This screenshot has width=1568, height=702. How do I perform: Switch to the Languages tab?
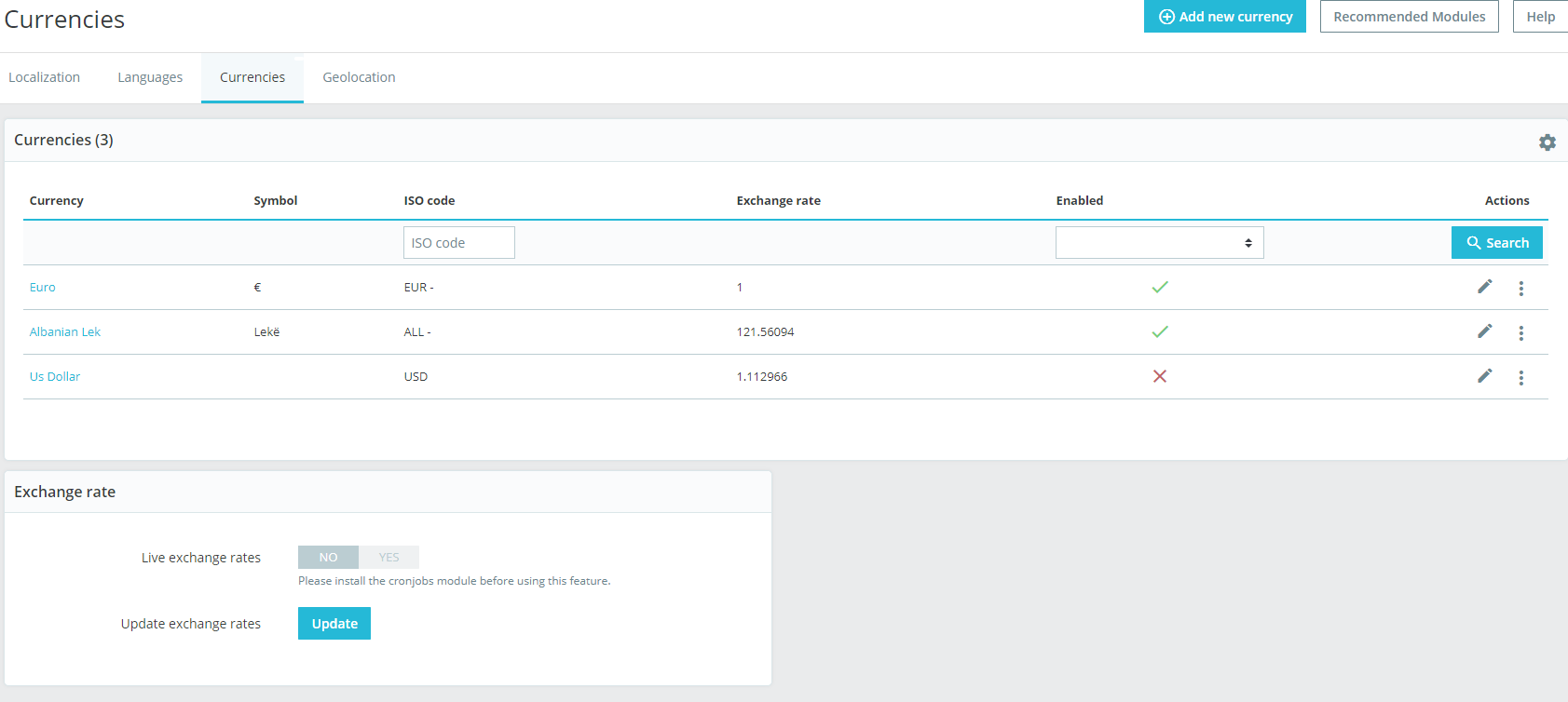click(150, 77)
